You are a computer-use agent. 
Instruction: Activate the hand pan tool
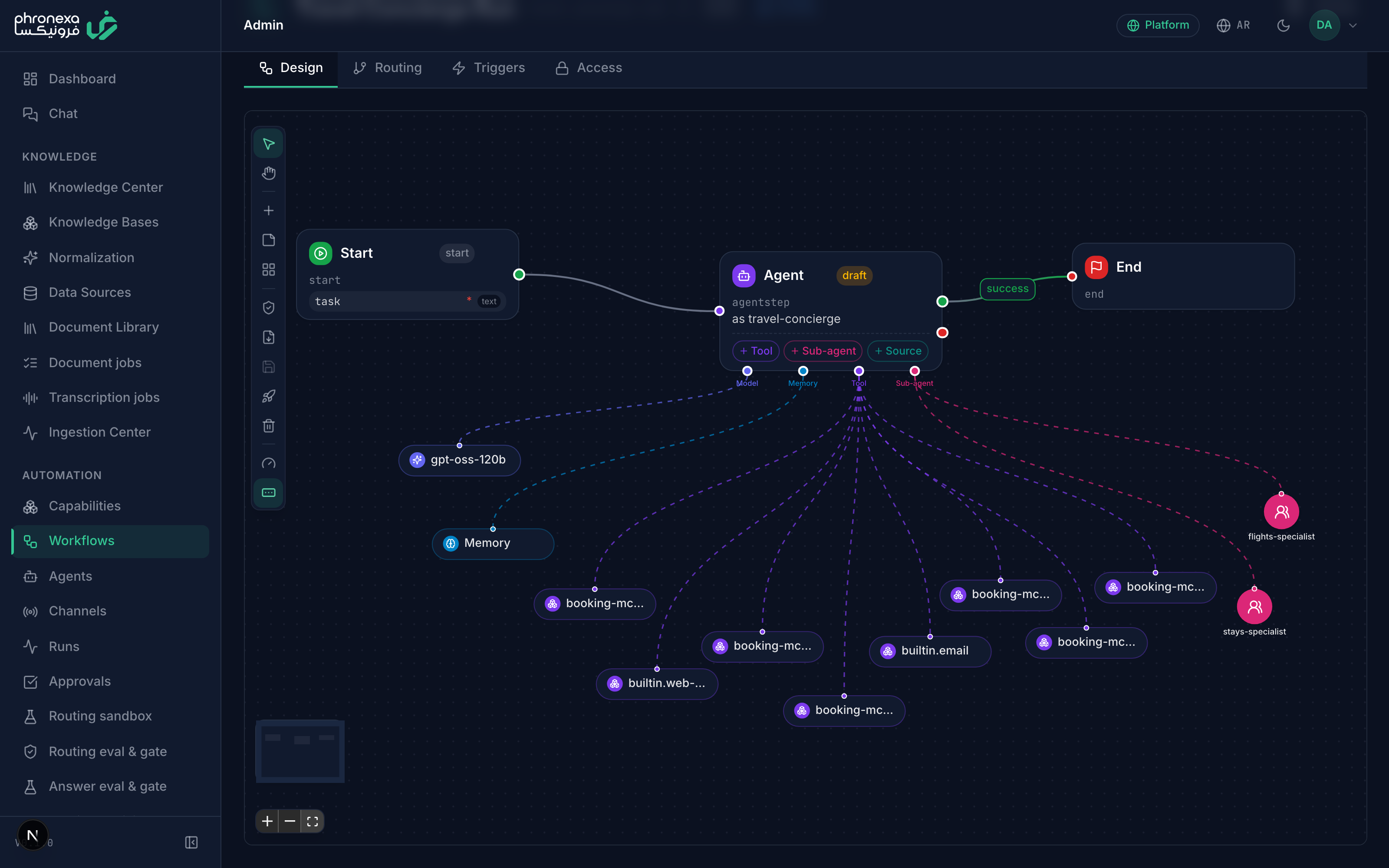coord(268,173)
